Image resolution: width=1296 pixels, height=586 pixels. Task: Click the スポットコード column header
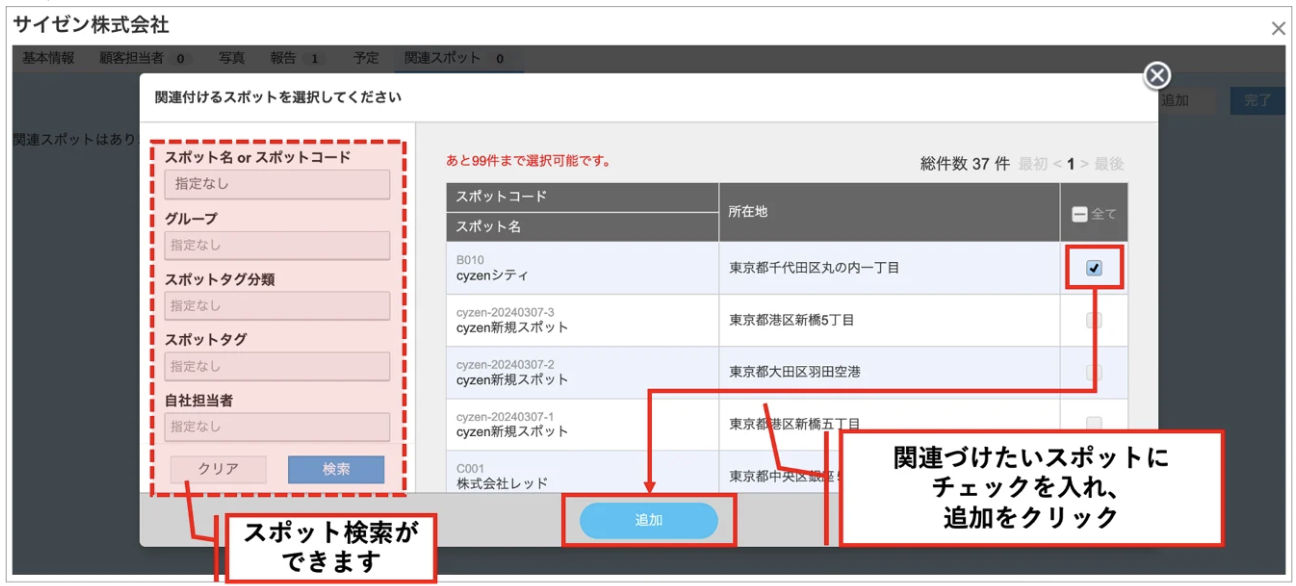coord(582,197)
